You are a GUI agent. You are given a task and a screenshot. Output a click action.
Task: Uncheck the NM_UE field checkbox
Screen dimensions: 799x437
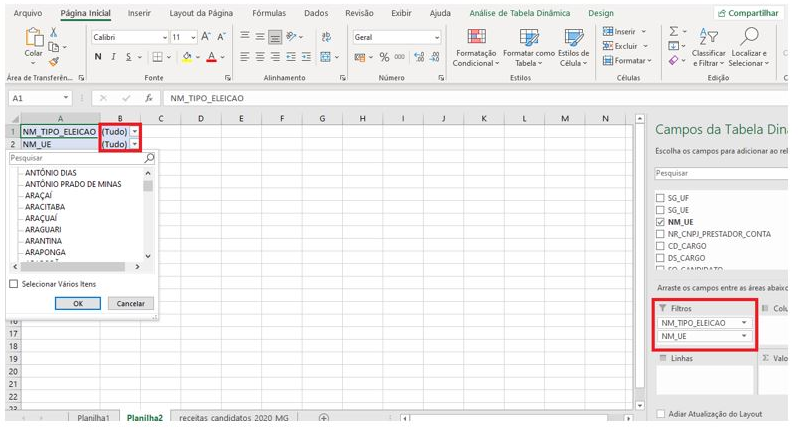(x=660, y=222)
